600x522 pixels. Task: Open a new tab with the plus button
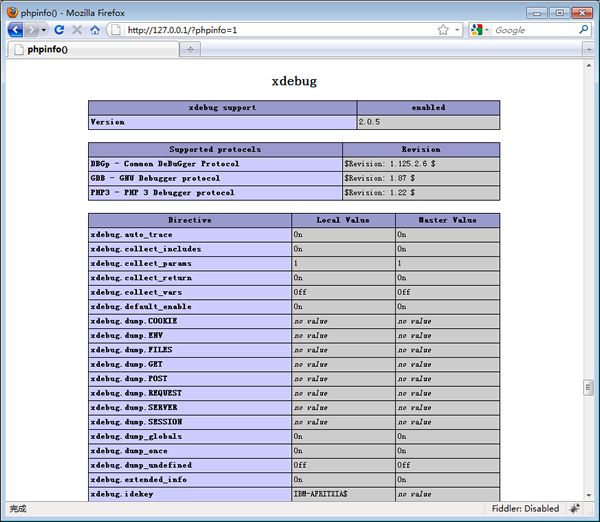190,49
